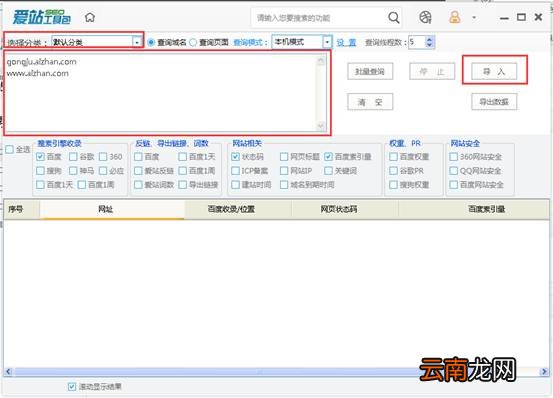Open the 本机模式 query mode dropdown
553x398 pixels.
327,42
